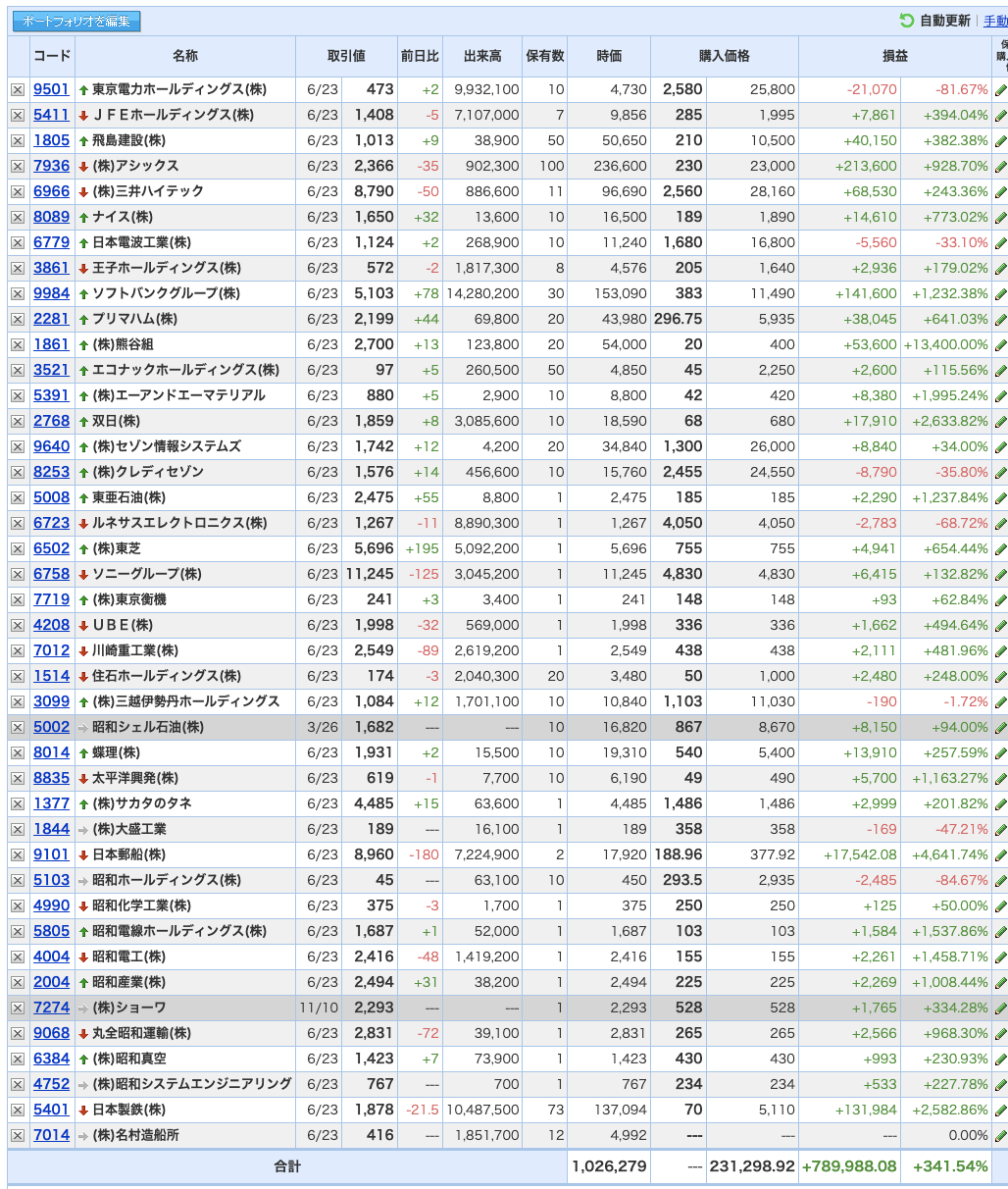
Task: Click price 11,245 in ソニーグループ row
Action: click(370, 574)
